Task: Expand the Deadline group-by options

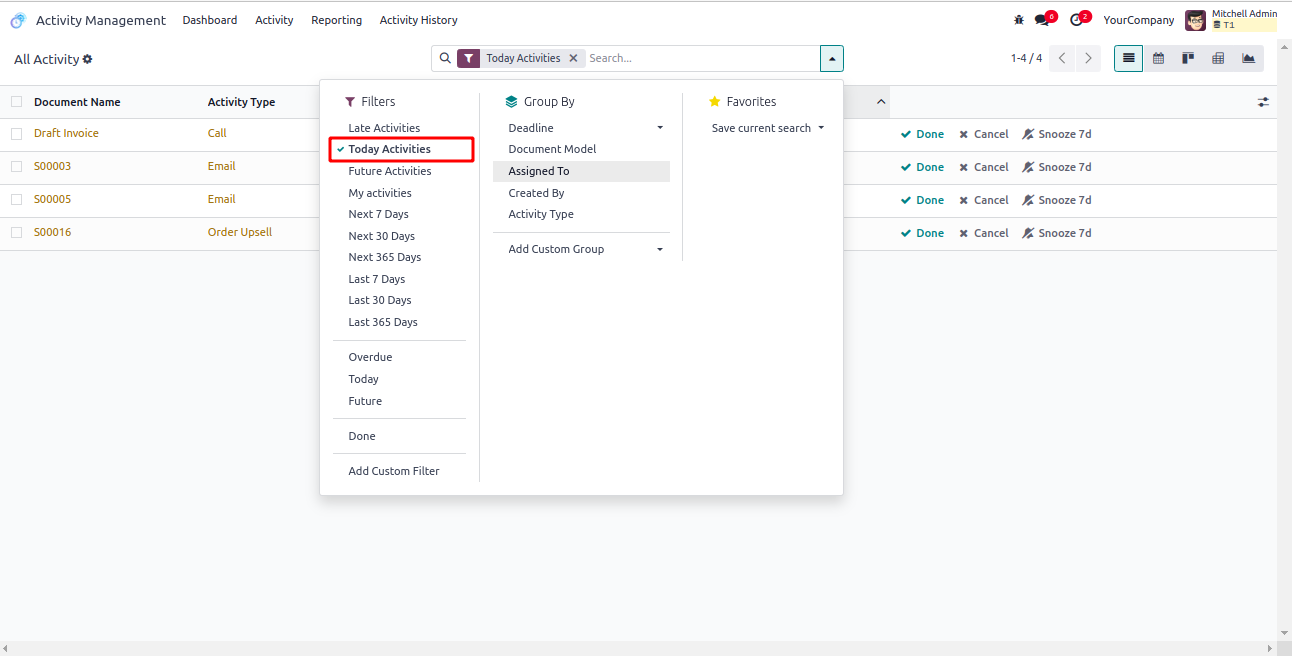Action: 660,128
